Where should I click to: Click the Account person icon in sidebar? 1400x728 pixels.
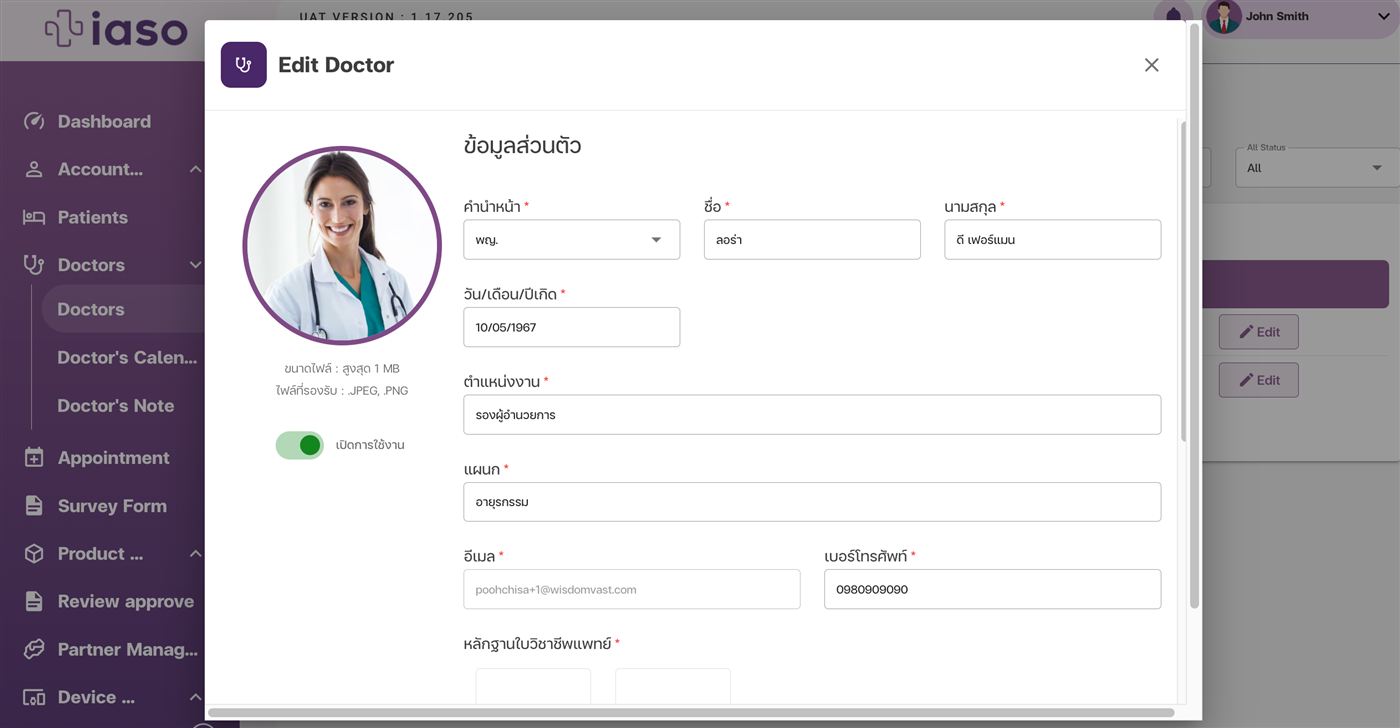click(34, 169)
